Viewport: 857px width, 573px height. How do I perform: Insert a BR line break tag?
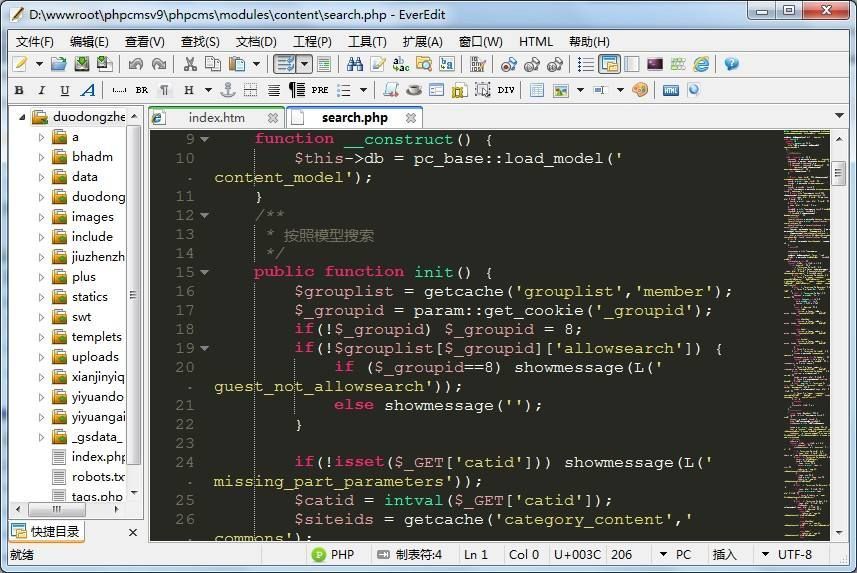tap(142, 90)
